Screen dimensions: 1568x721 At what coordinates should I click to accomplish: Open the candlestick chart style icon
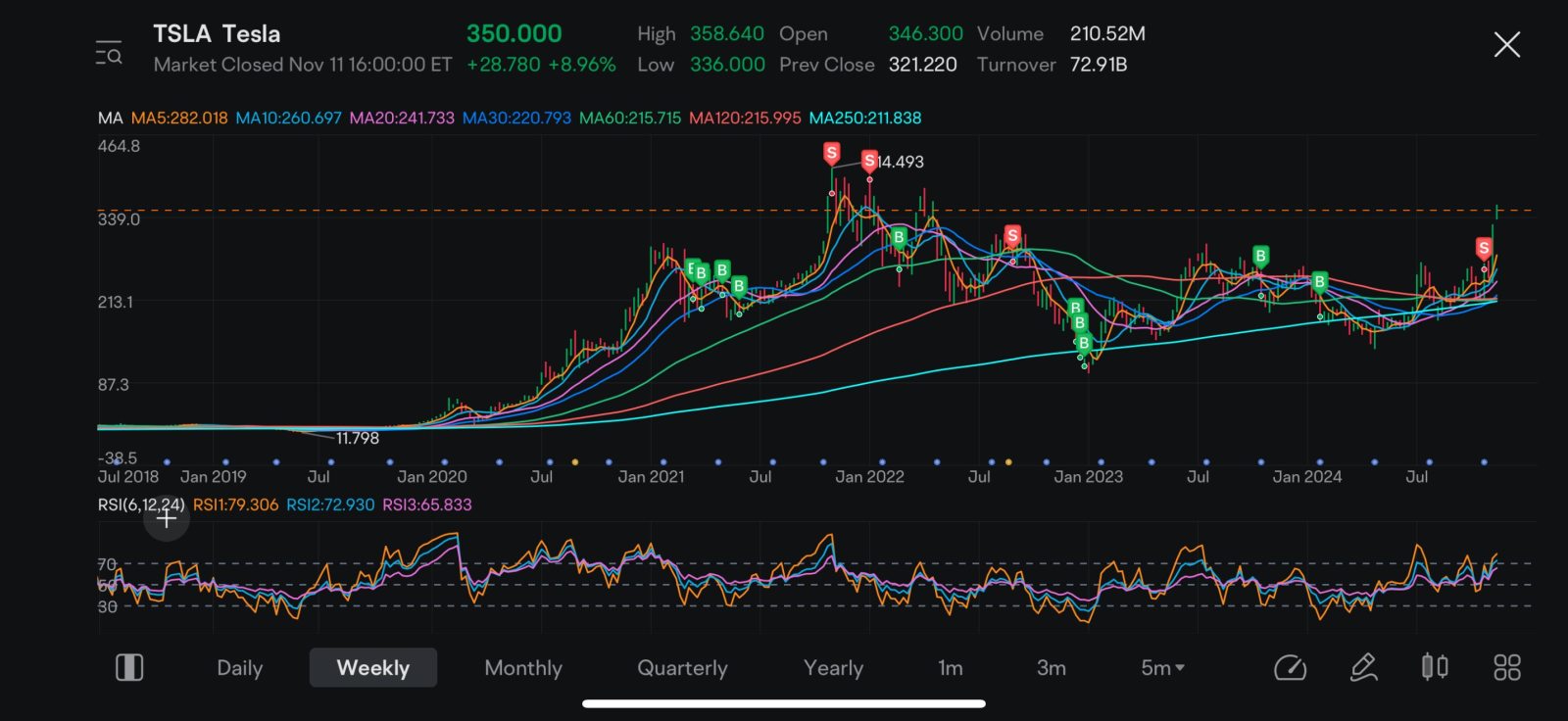click(1435, 668)
